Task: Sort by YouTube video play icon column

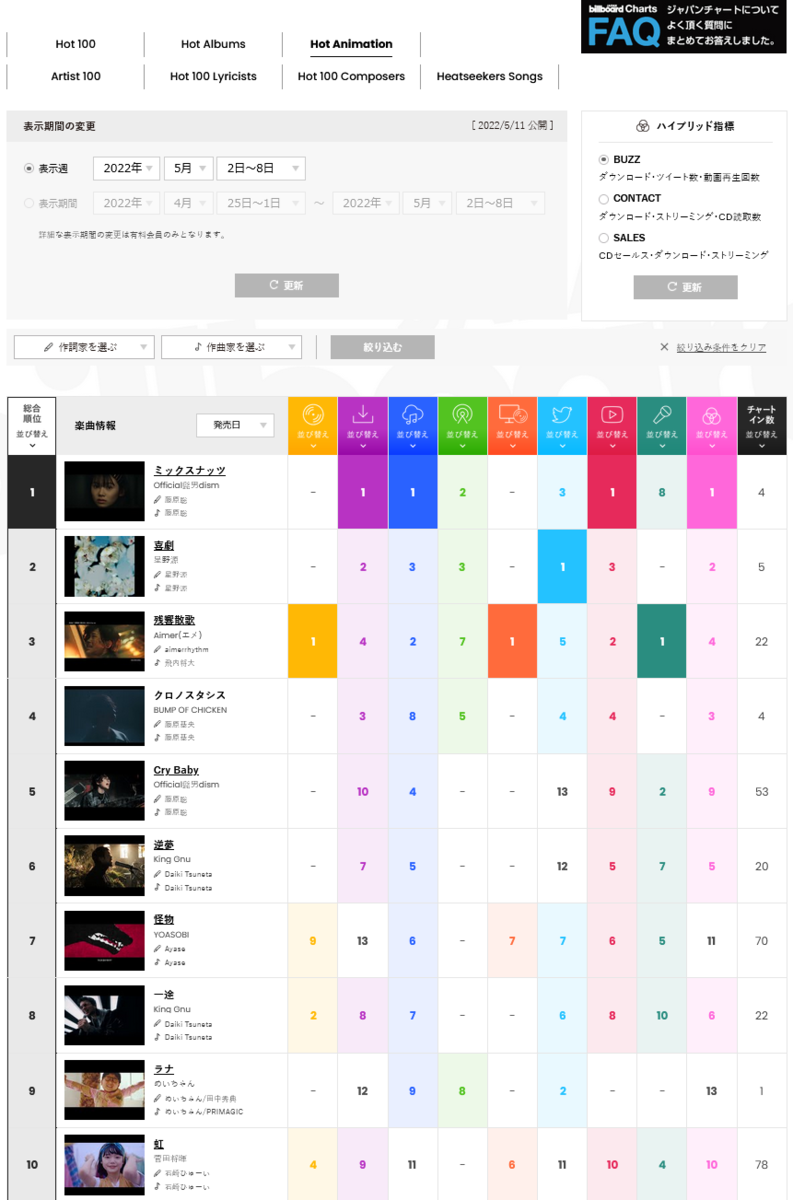Action: (x=612, y=426)
